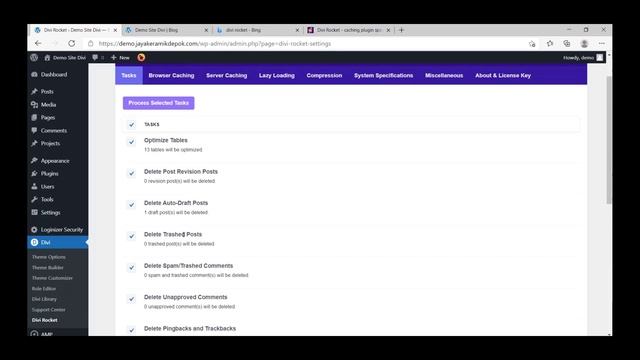Screen dimensions: 640x360
Task: Open the browser profile avatar
Action: pyautogui.click(x=584, y=43)
